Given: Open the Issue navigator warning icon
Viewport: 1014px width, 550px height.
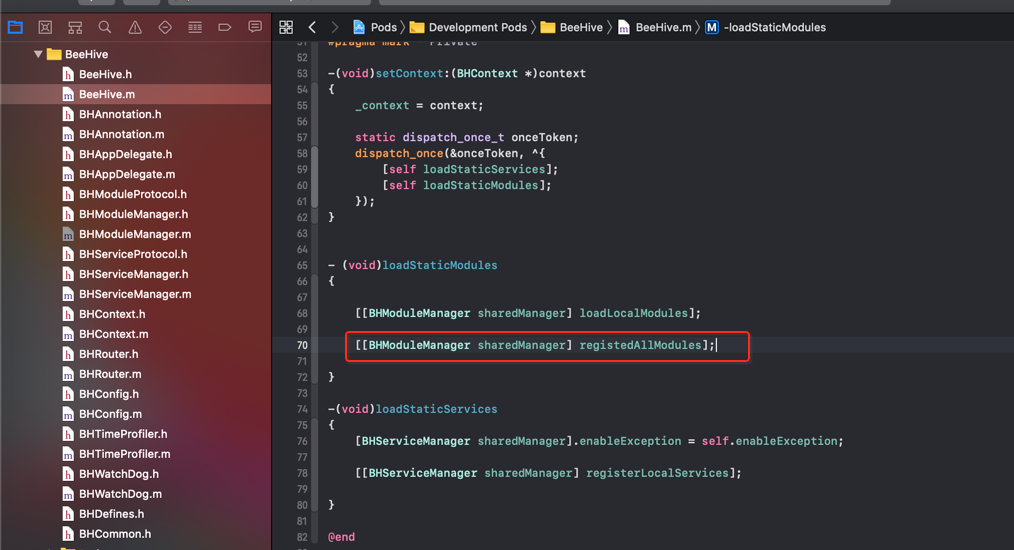Looking at the screenshot, I should [135, 27].
